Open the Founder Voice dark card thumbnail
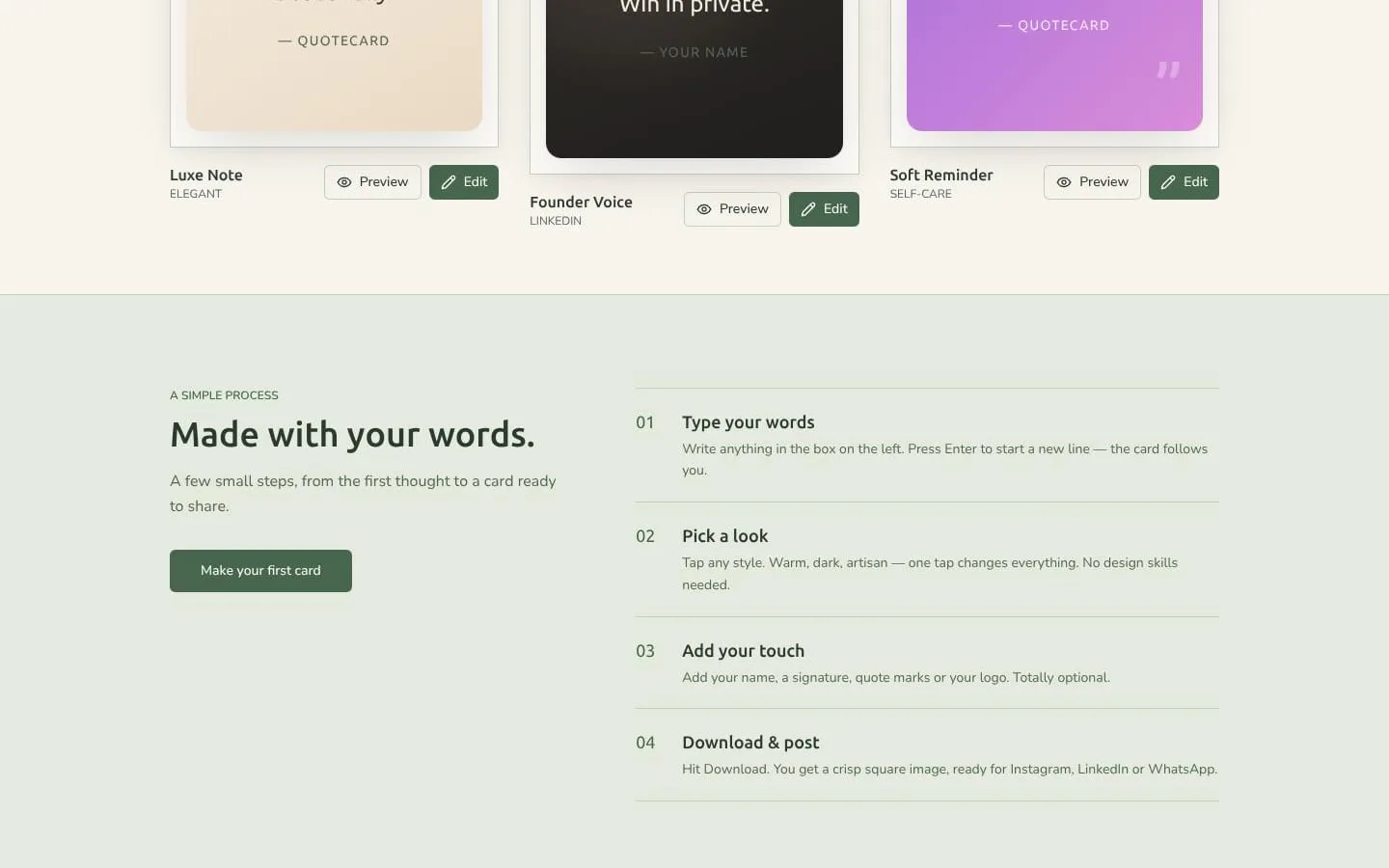 (694, 79)
